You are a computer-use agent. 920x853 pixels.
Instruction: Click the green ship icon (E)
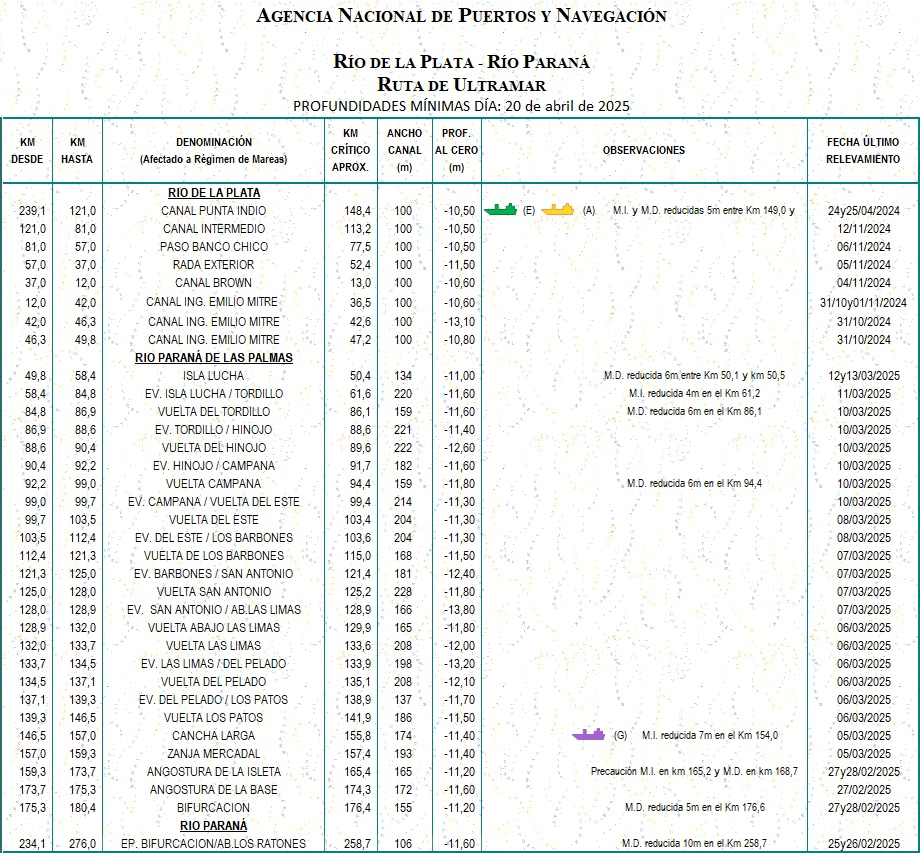coord(500,210)
